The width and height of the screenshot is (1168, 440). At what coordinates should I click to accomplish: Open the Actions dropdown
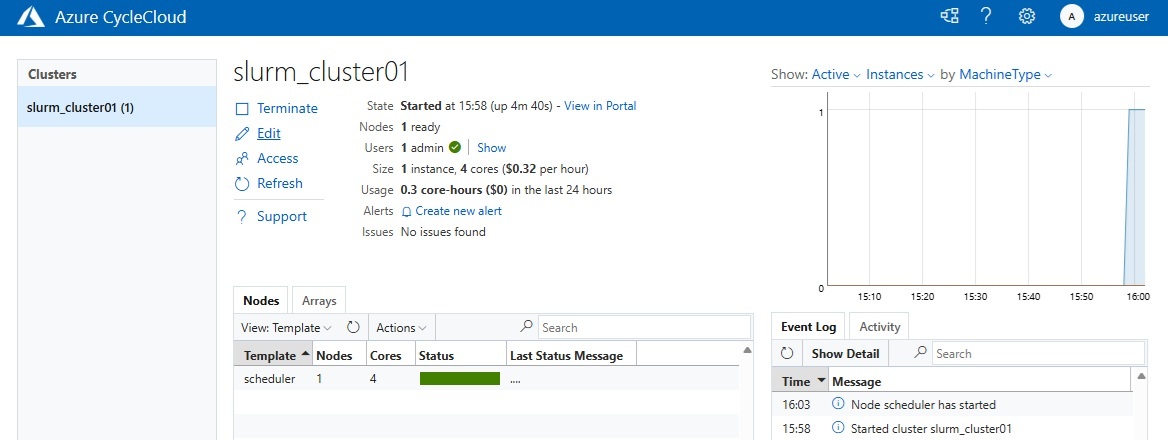402,328
